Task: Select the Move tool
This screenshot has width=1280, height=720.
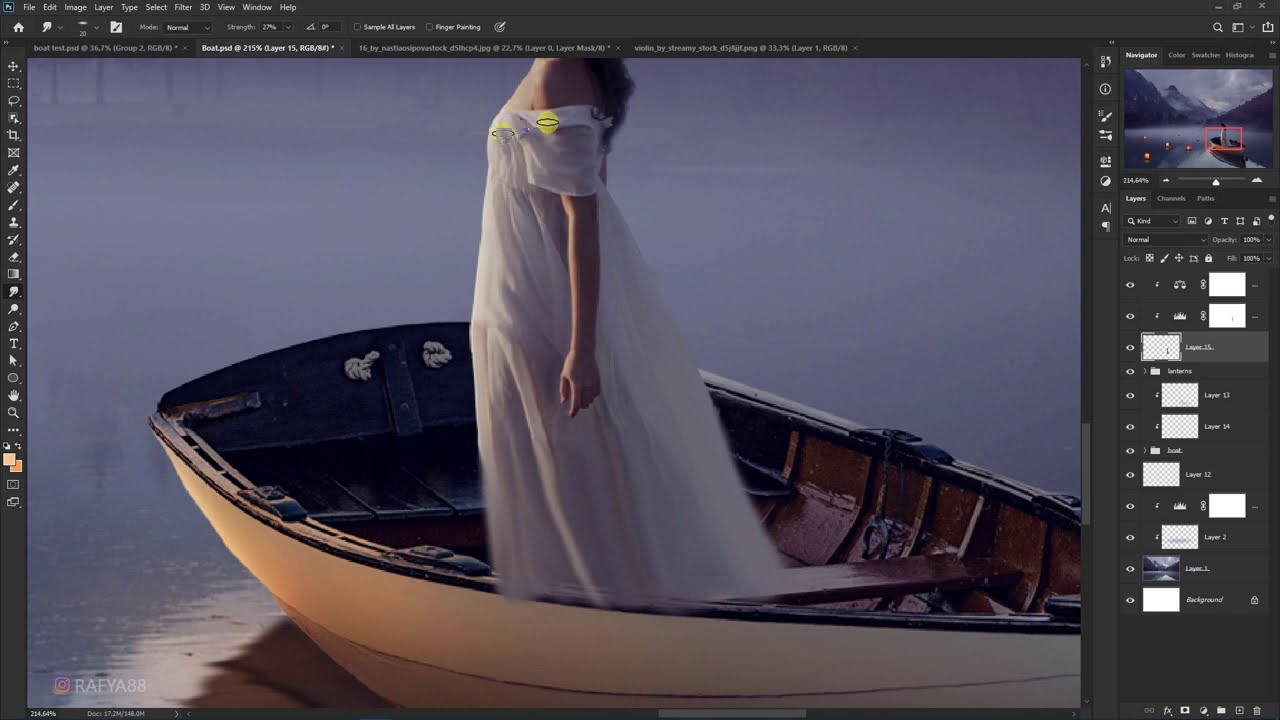Action: pyautogui.click(x=13, y=66)
